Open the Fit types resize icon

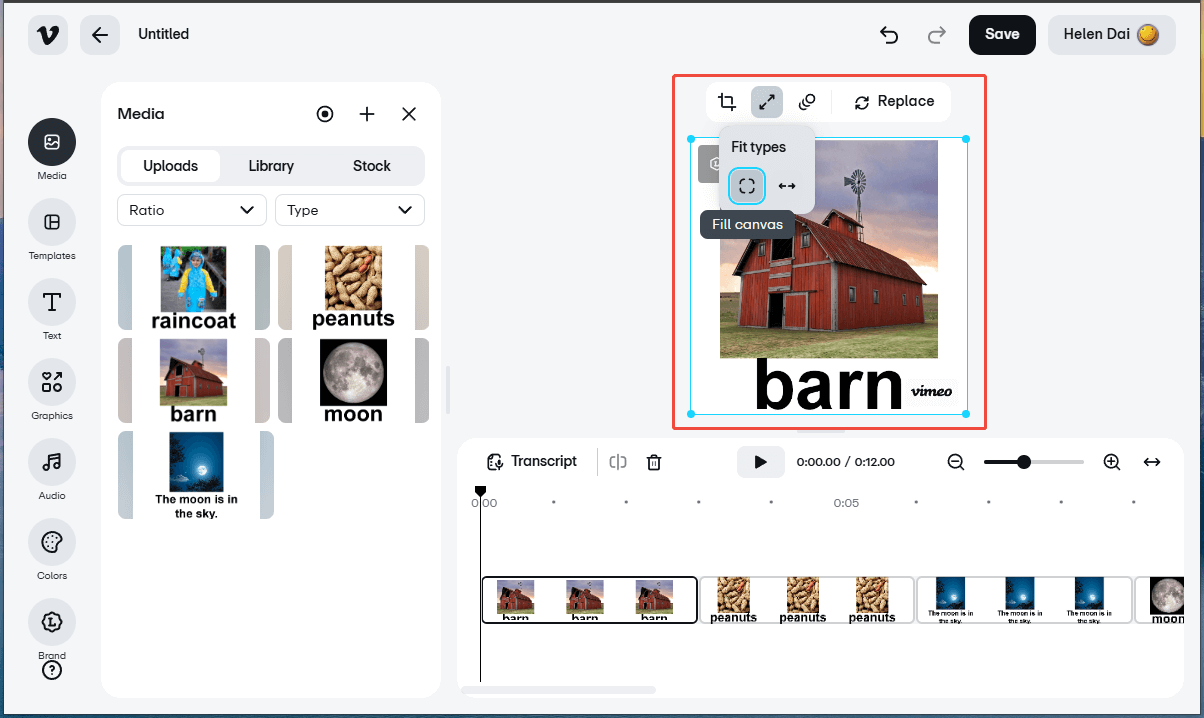pyautogui.click(x=767, y=101)
